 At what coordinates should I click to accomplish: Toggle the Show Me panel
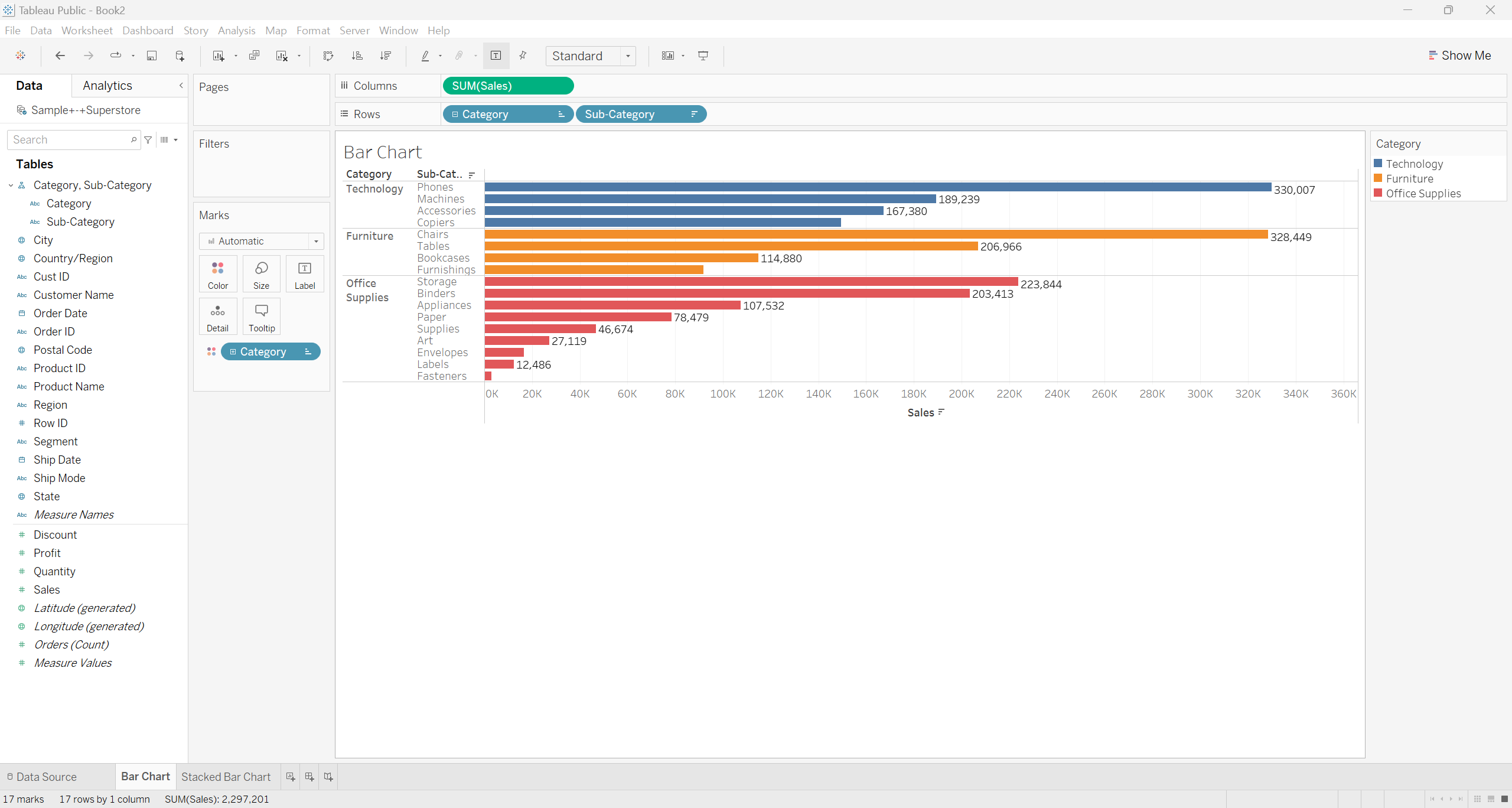click(1459, 56)
